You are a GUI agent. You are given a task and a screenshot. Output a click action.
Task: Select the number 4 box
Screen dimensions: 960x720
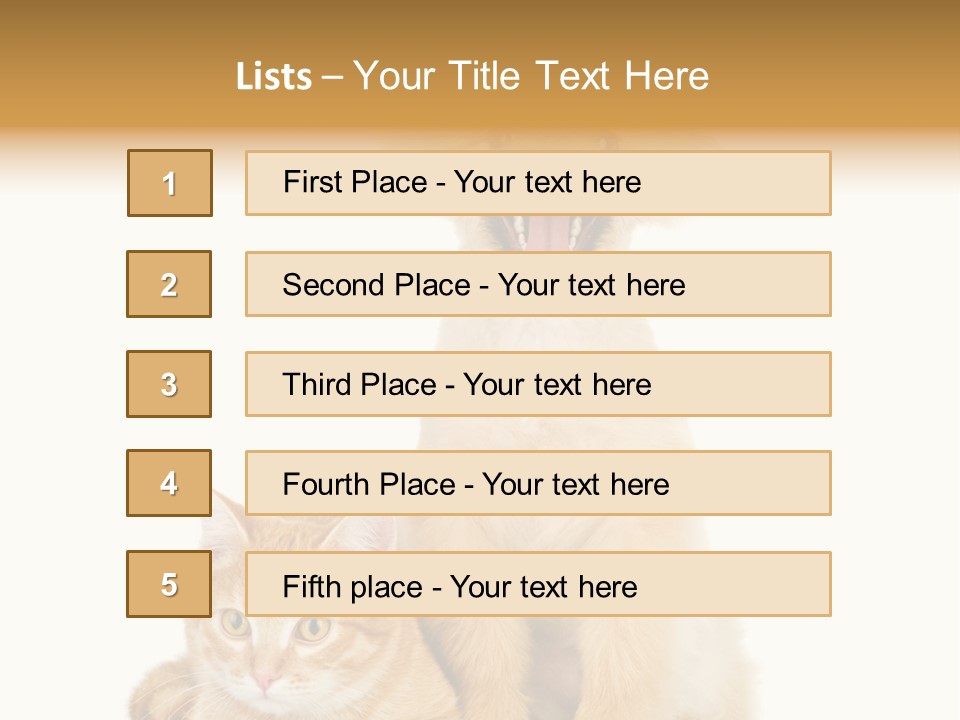tap(169, 483)
